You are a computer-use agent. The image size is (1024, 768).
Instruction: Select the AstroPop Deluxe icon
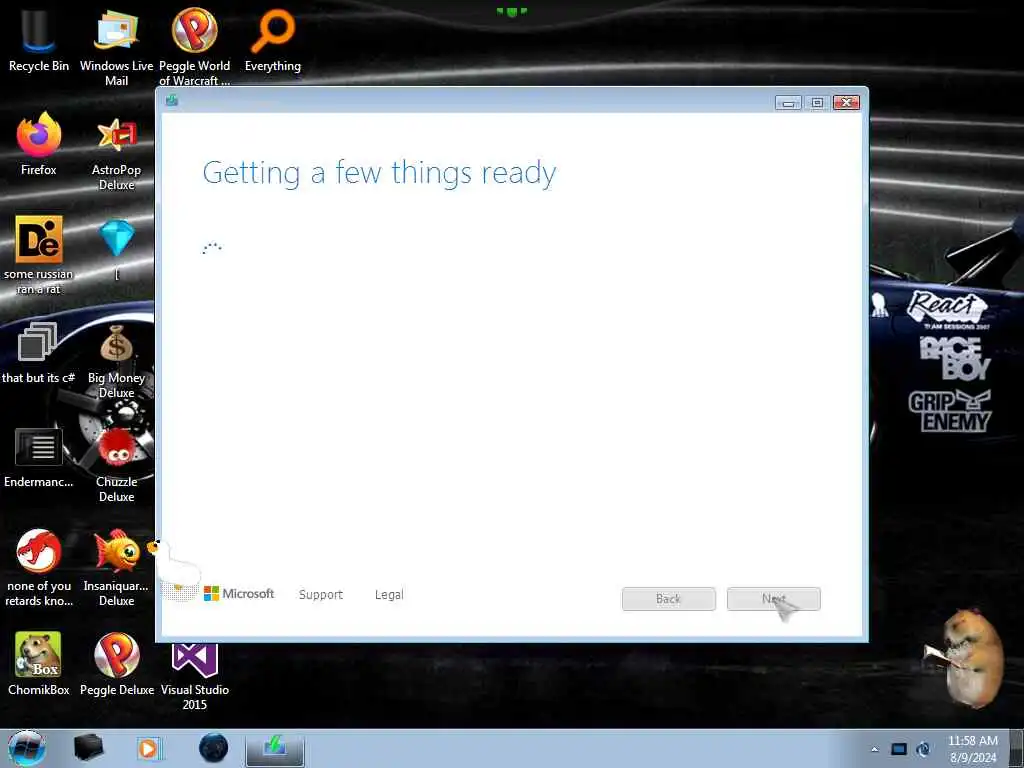point(116,152)
